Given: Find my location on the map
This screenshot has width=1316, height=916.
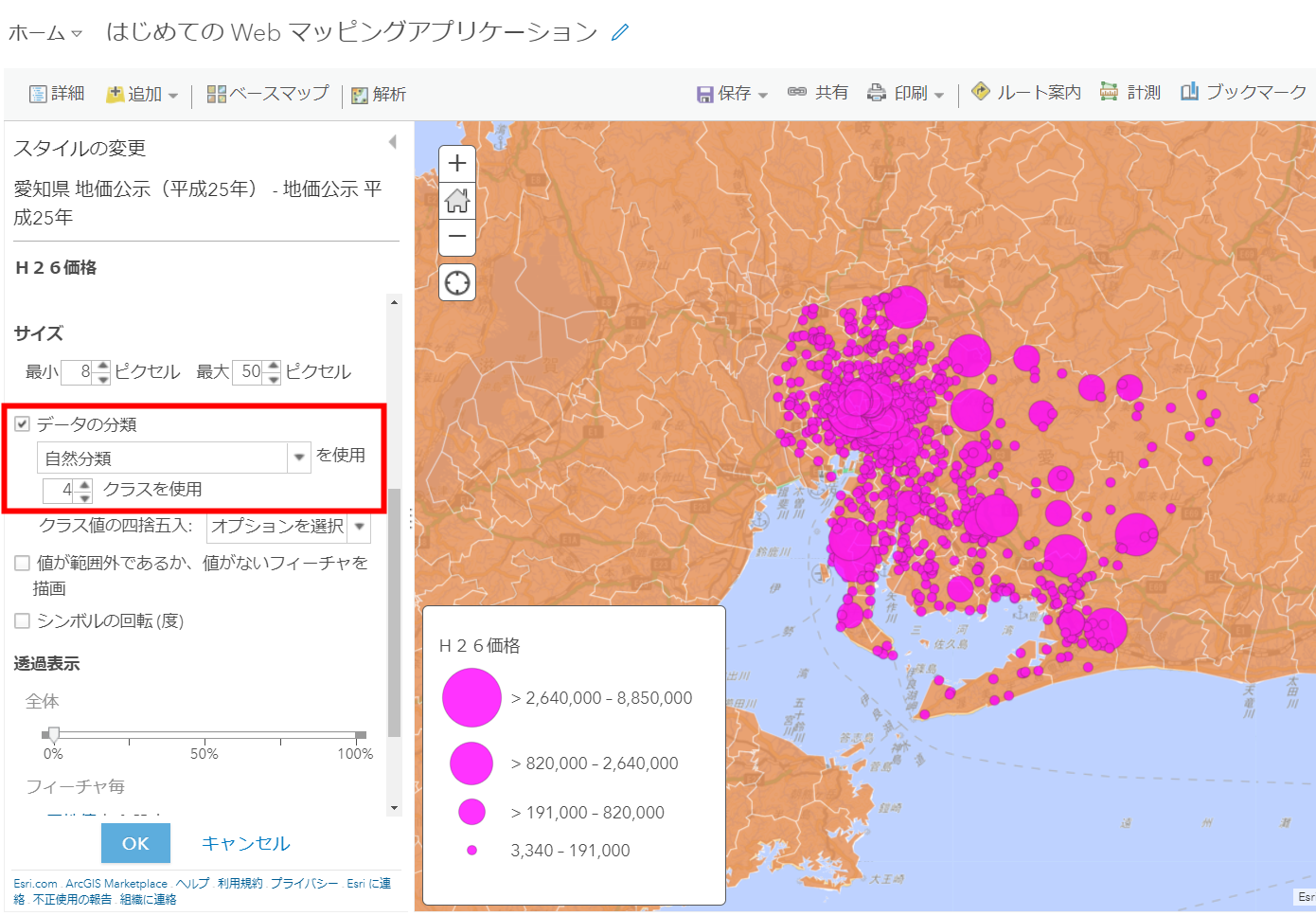Looking at the screenshot, I should pos(457,282).
